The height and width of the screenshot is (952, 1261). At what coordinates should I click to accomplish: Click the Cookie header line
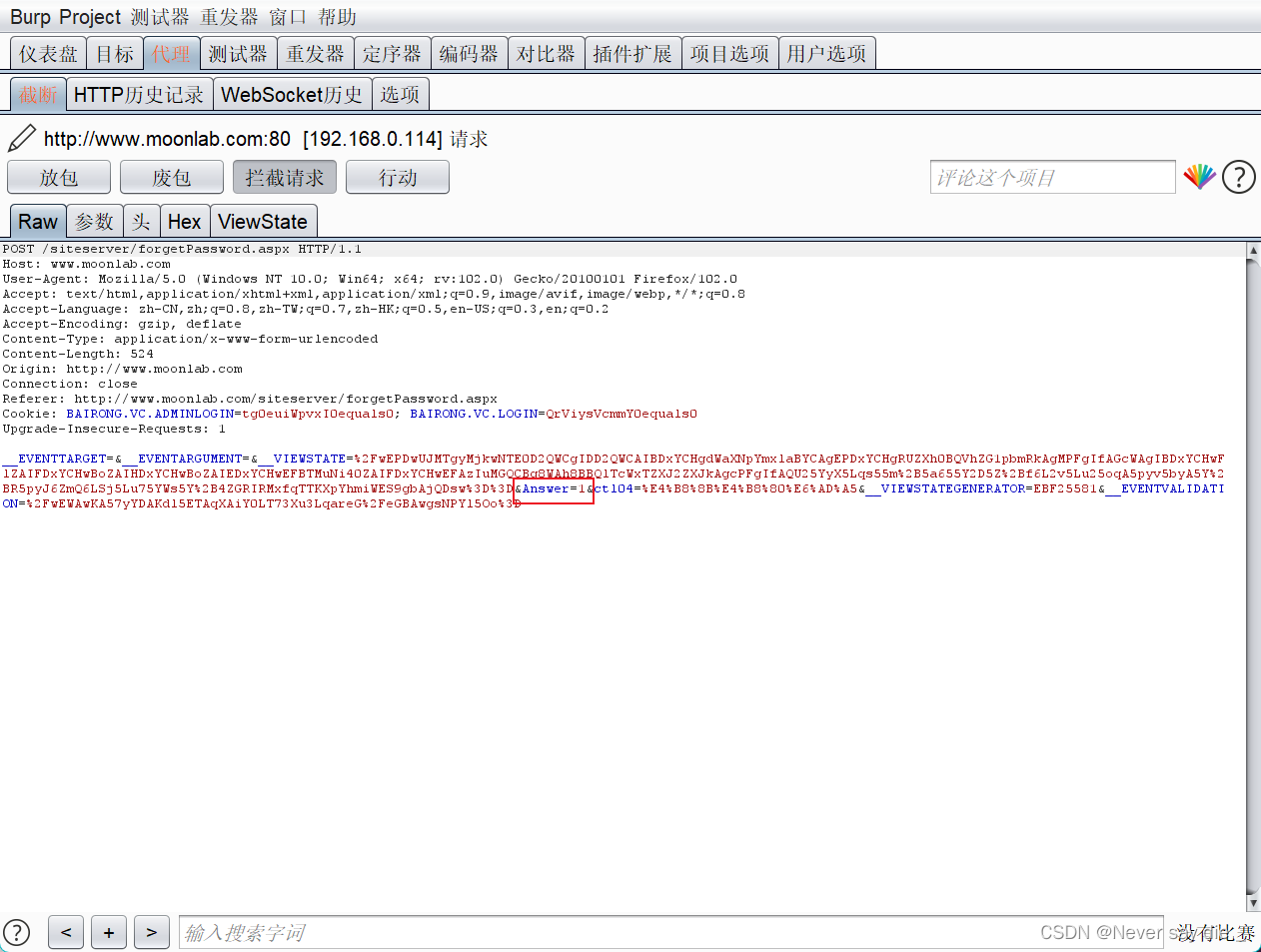tap(350, 414)
